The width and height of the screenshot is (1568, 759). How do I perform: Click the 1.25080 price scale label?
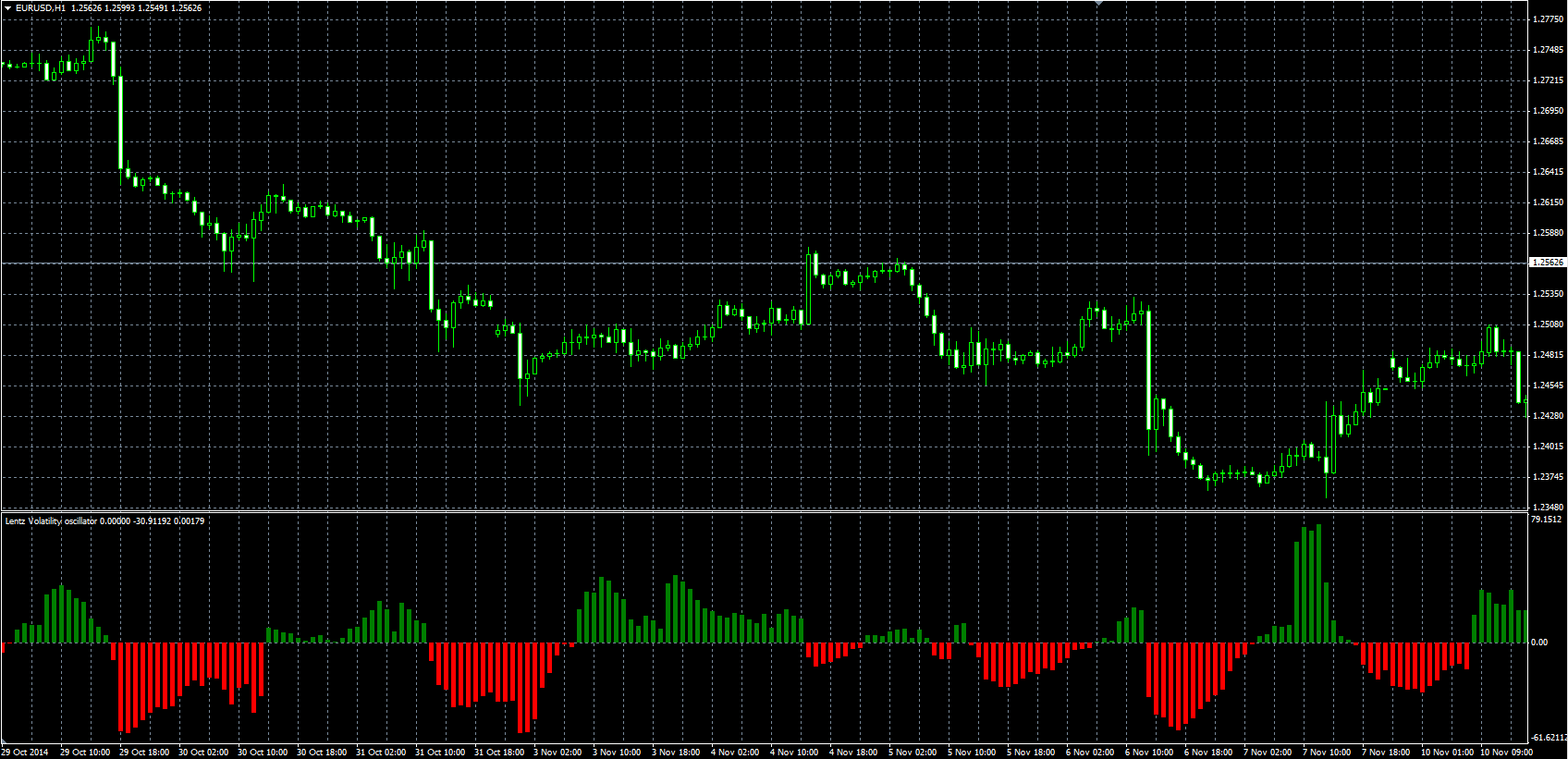tap(1549, 324)
